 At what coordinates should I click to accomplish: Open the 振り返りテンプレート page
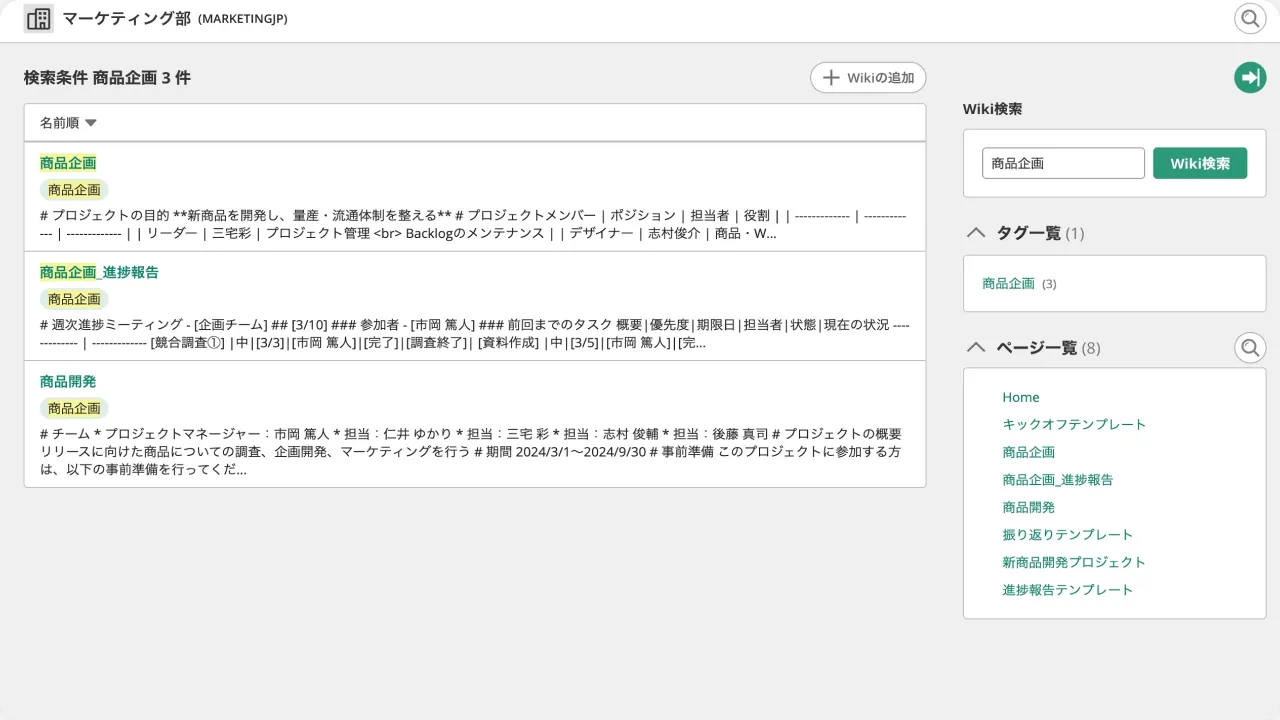[1067, 534]
